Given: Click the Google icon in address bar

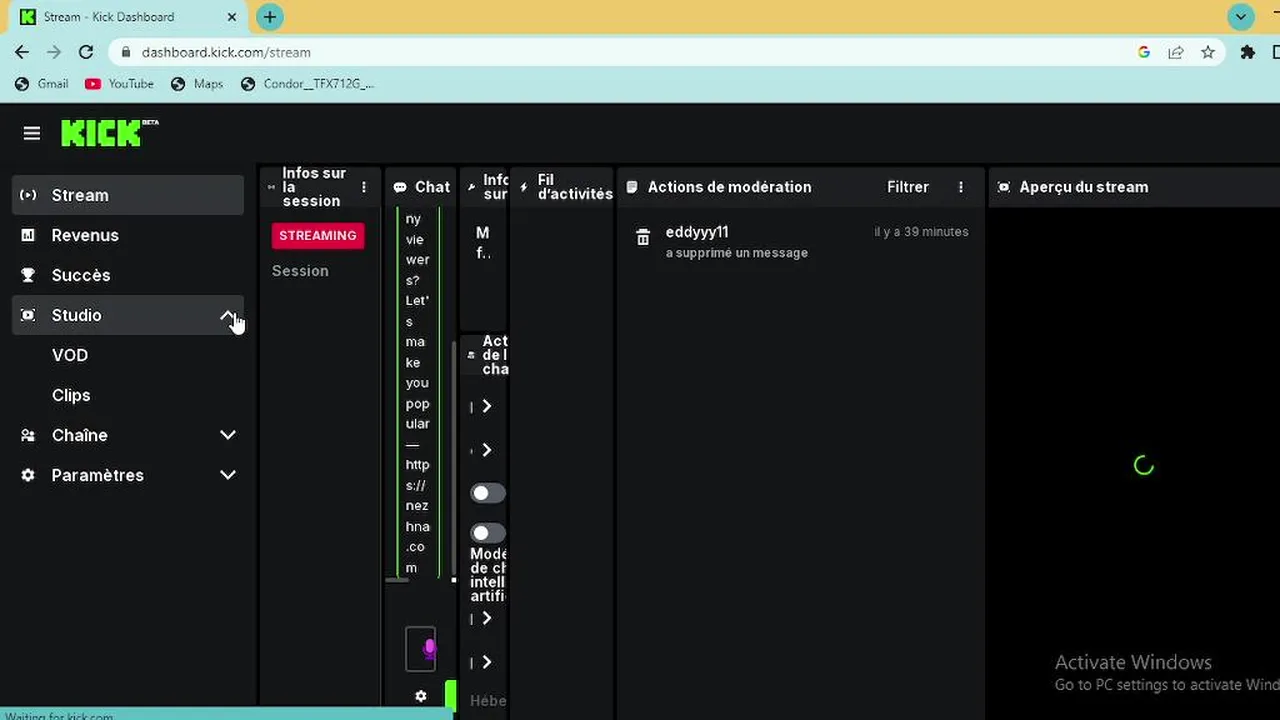Looking at the screenshot, I should [1144, 52].
